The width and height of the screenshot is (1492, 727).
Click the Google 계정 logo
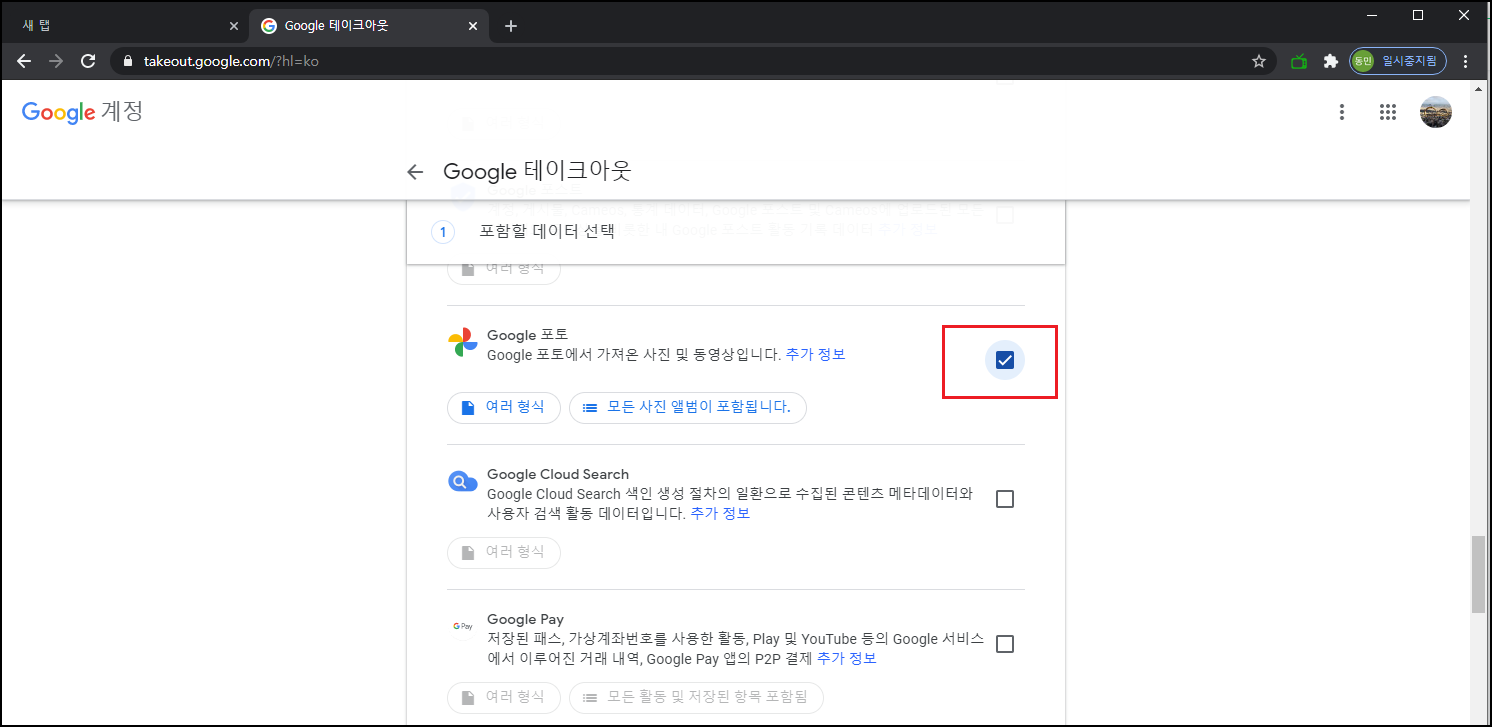(83, 111)
